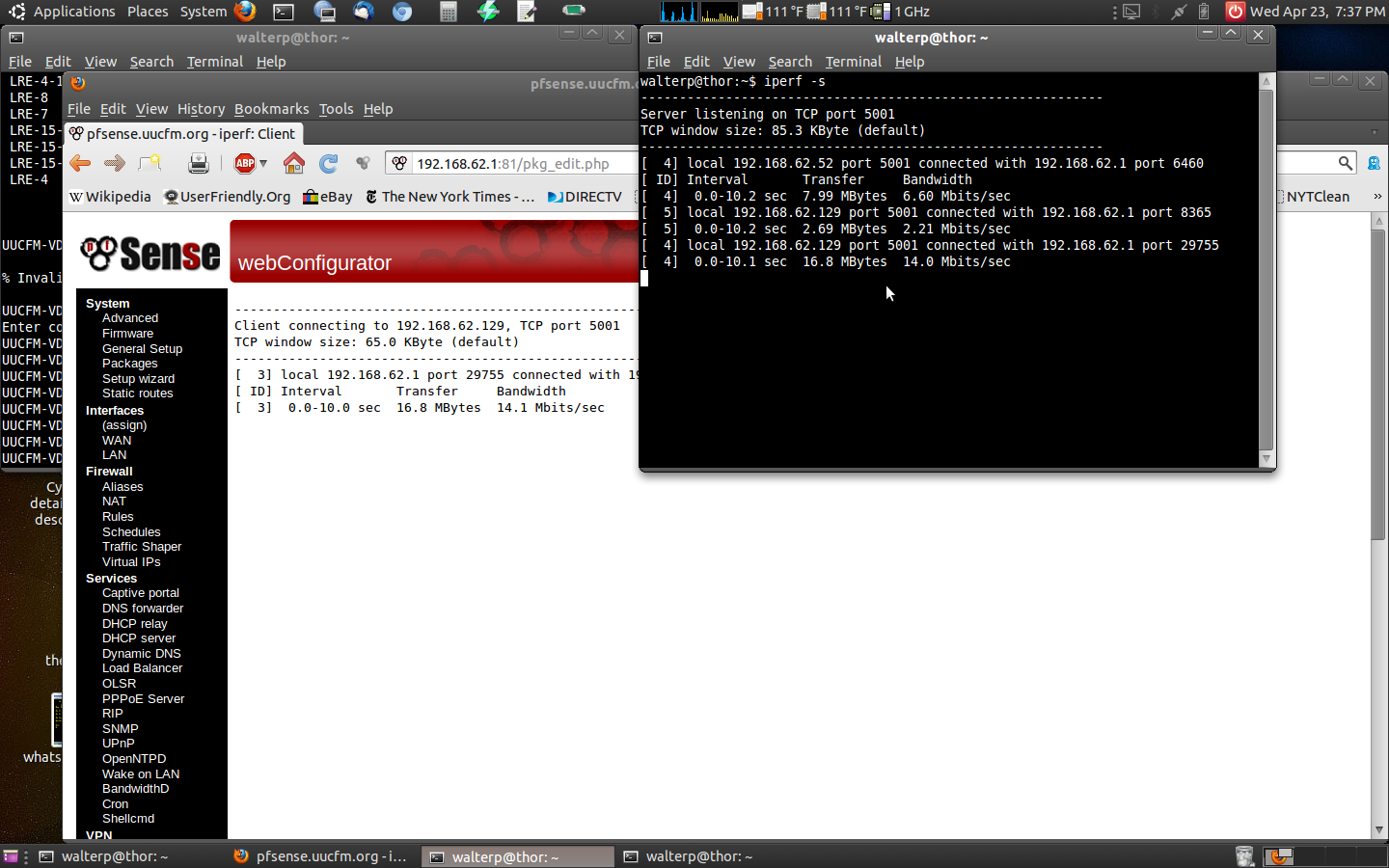Image resolution: width=1389 pixels, height=868 pixels.
Task: Open Firefox Bookmarks menu
Action: (271, 109)
